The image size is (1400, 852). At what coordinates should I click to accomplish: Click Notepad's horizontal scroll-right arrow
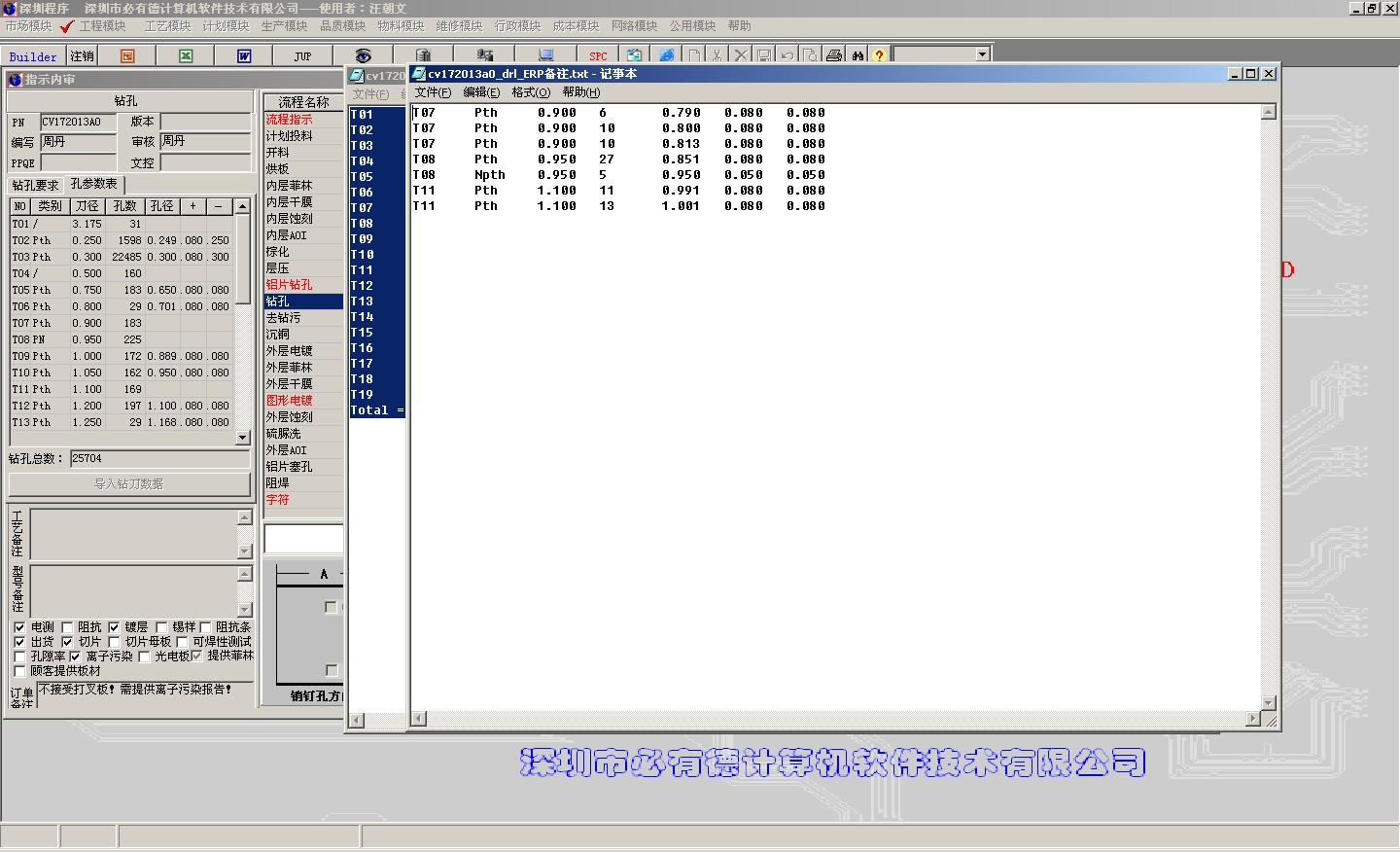point(1253,719)
